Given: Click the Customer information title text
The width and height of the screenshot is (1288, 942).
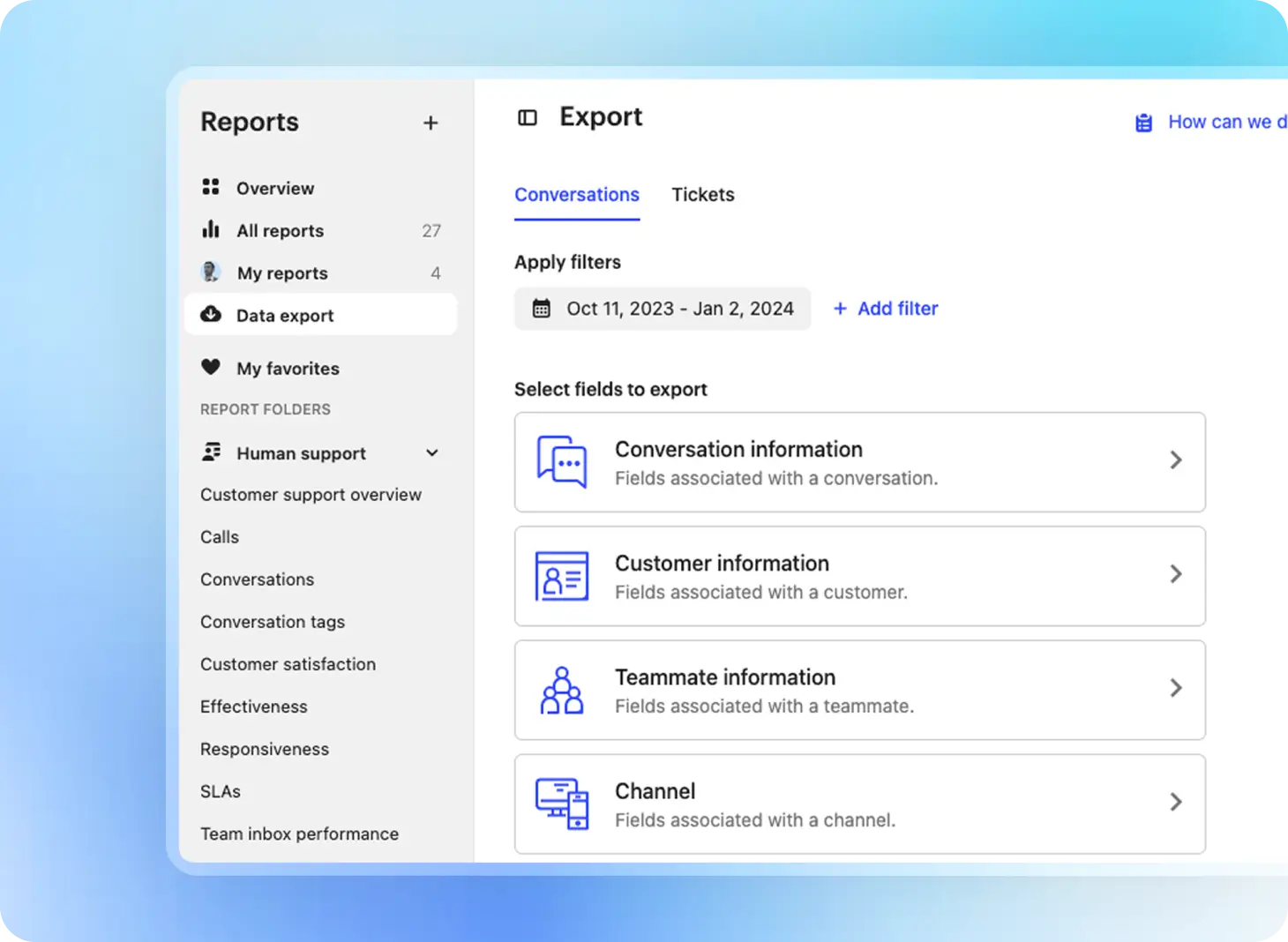Looking at the screenshot, I should point(722,563).
